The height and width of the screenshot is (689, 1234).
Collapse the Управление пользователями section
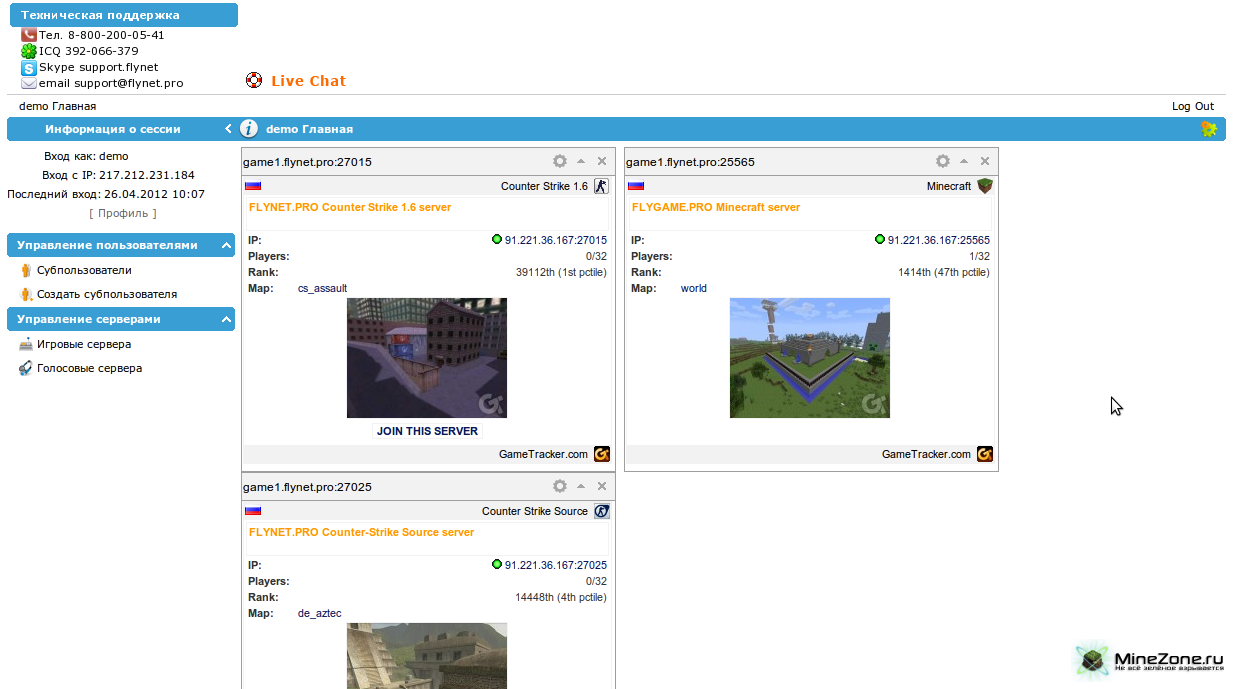pos(225,245)
